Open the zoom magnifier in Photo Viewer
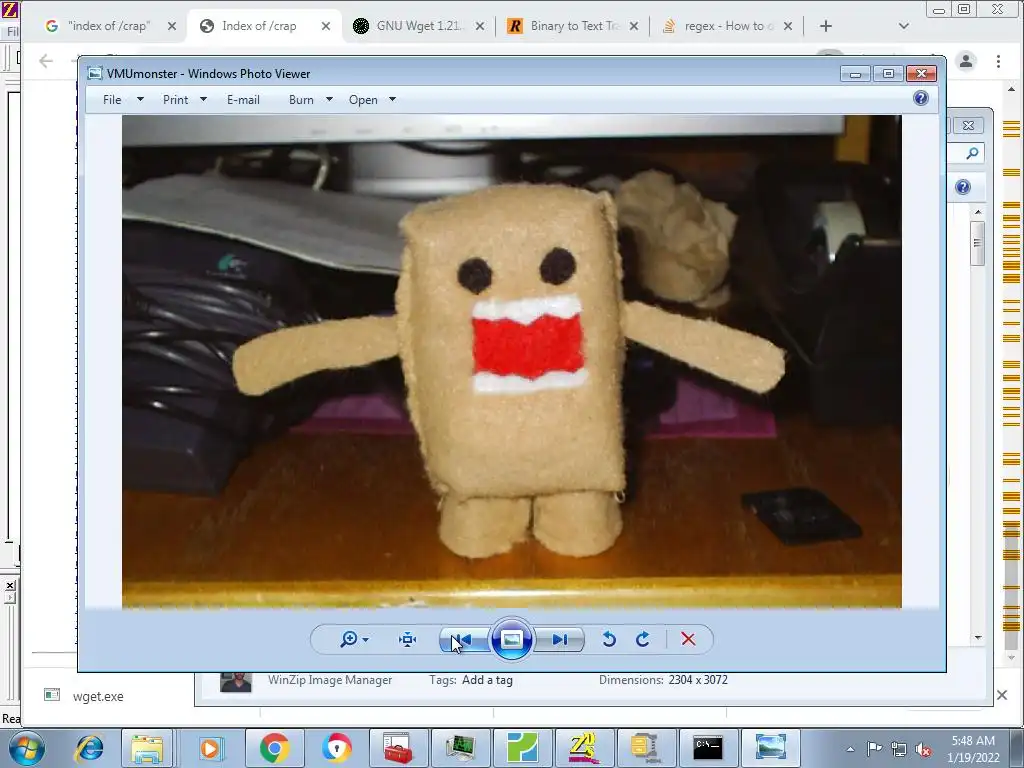This screenshot has width=1024, height=768. coord(349,639)
